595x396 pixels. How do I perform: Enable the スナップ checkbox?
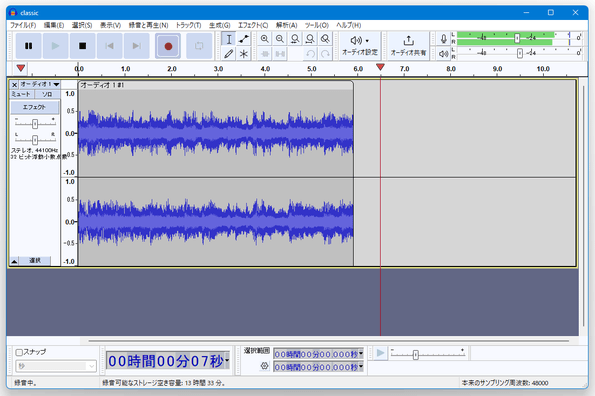19,352
